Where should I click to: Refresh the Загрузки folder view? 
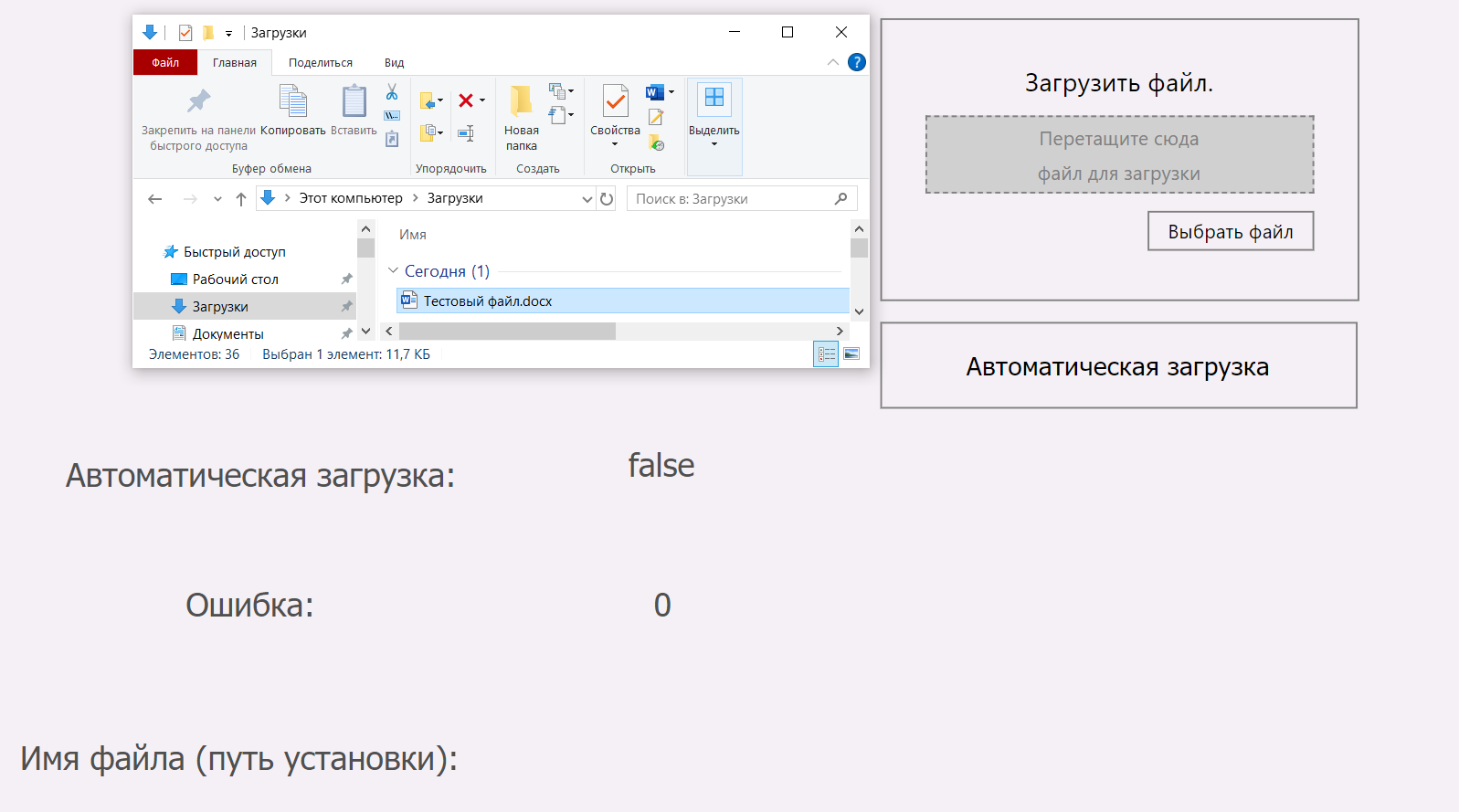[x=607, y=199]
